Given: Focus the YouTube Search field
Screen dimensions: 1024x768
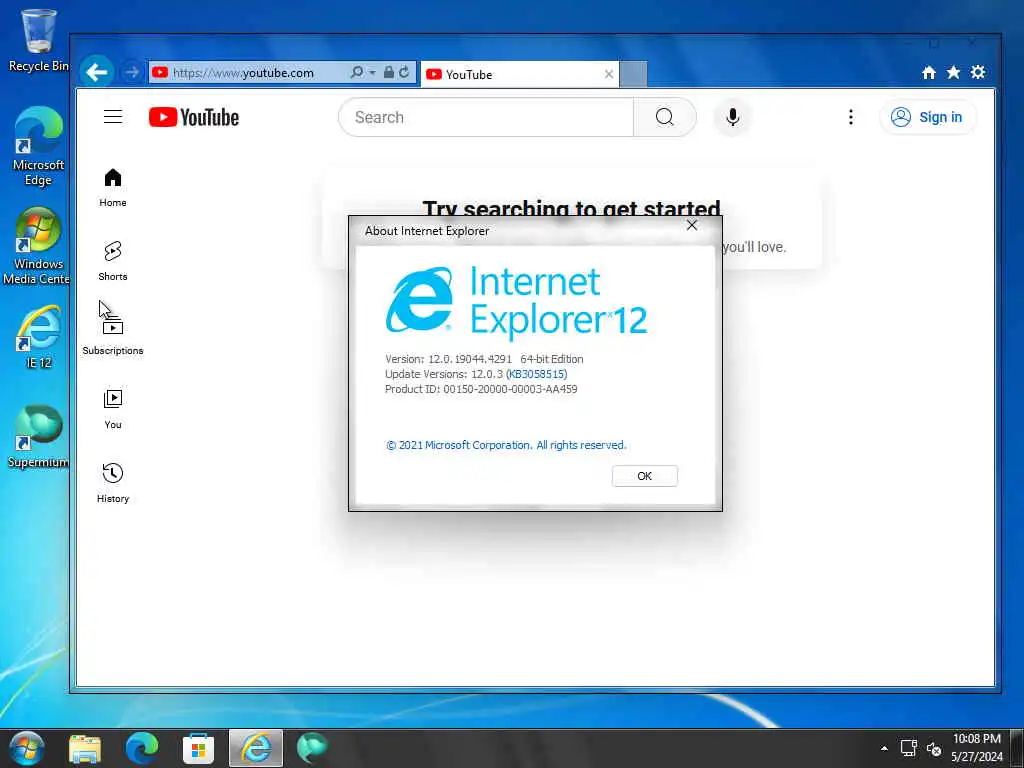Looking at the screenshot, I should tap(486, 118).
